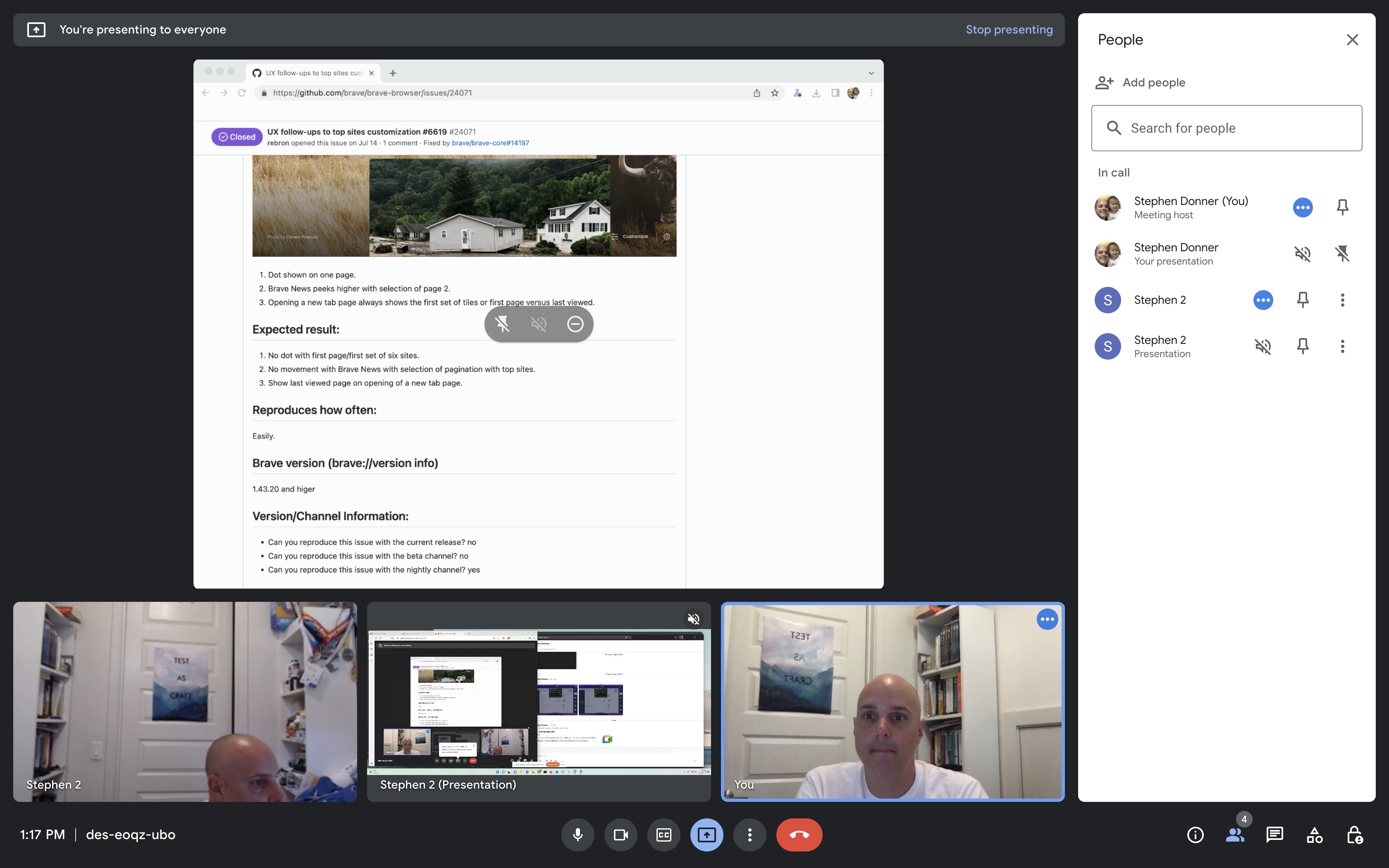Image resolution: width=1389 pixels, height=868 pixels.
Task: Remove presentation tile using minus icon
Action: point(575,324)
